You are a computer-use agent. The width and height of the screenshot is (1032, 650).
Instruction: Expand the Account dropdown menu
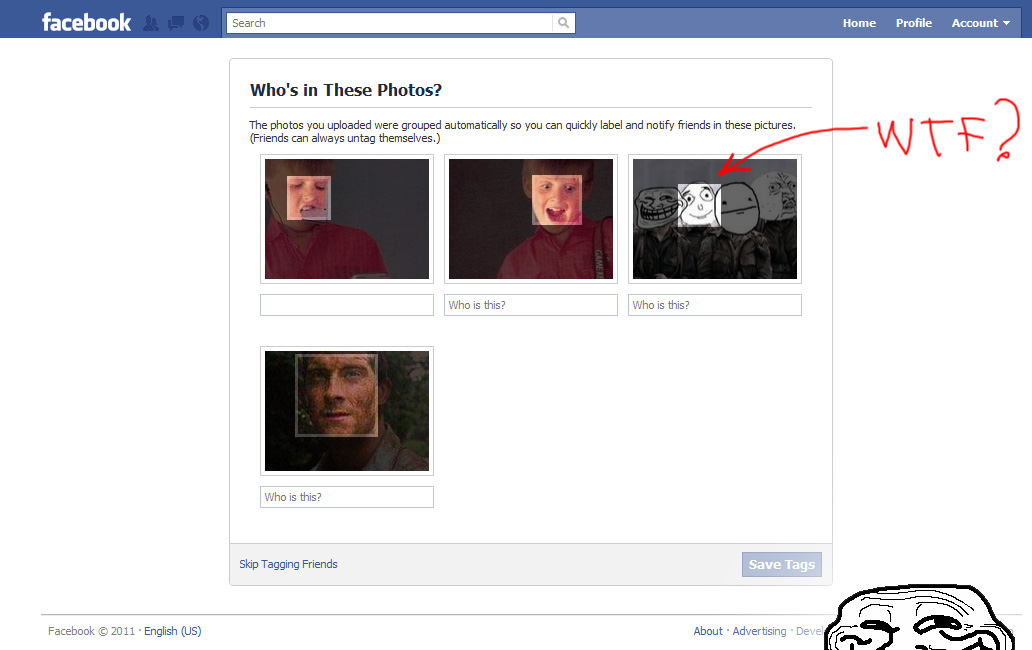coord(980,23)
